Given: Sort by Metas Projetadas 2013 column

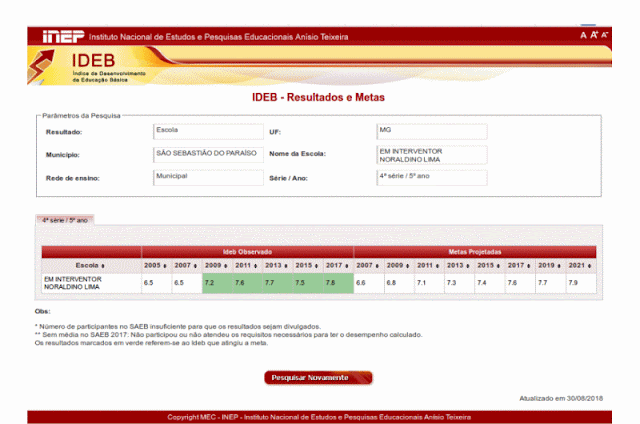Looking at the screenshot, I should pos(459,265).
